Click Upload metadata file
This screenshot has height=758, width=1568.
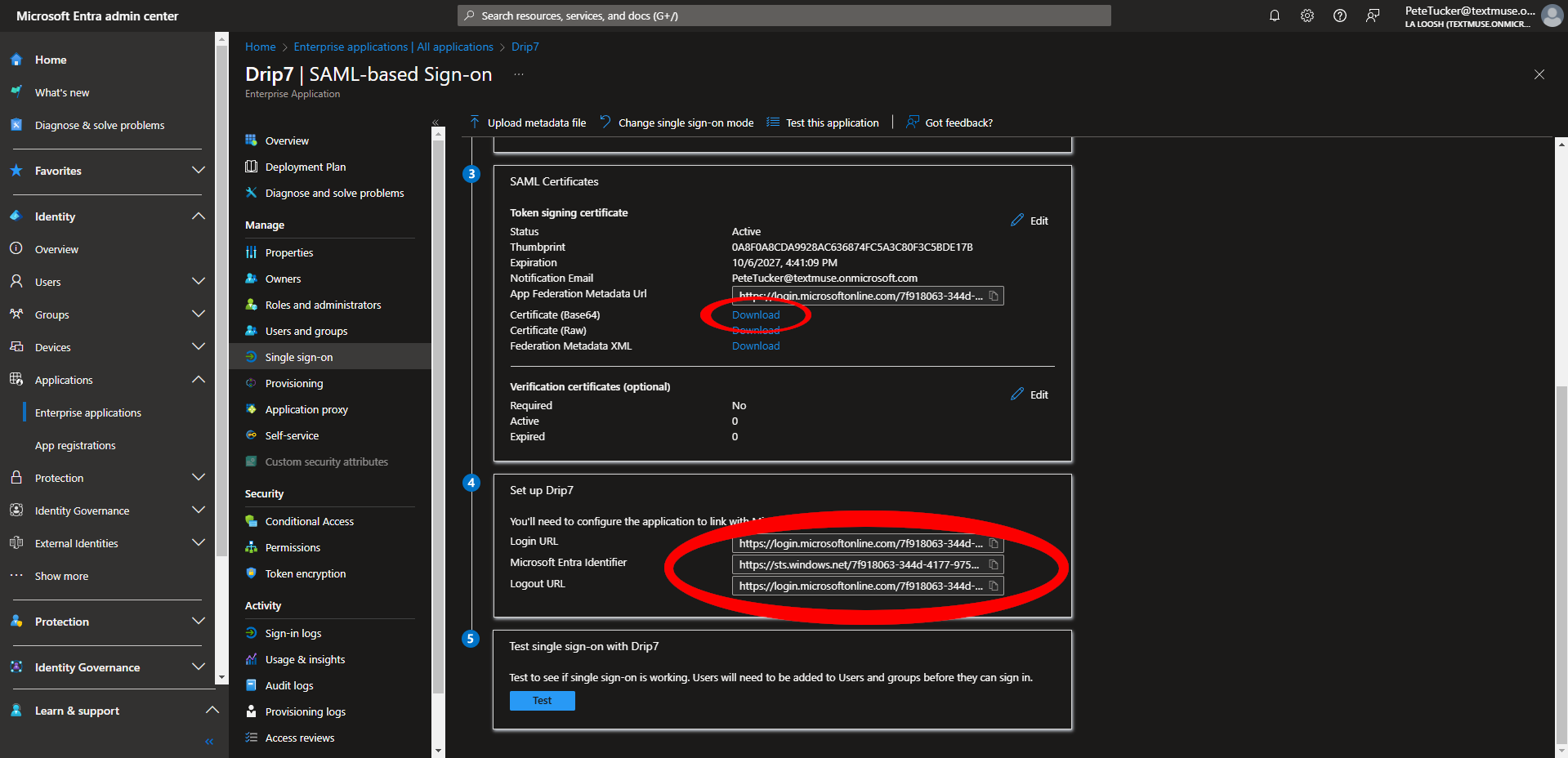pyautogui.click(x=528, y=123)
